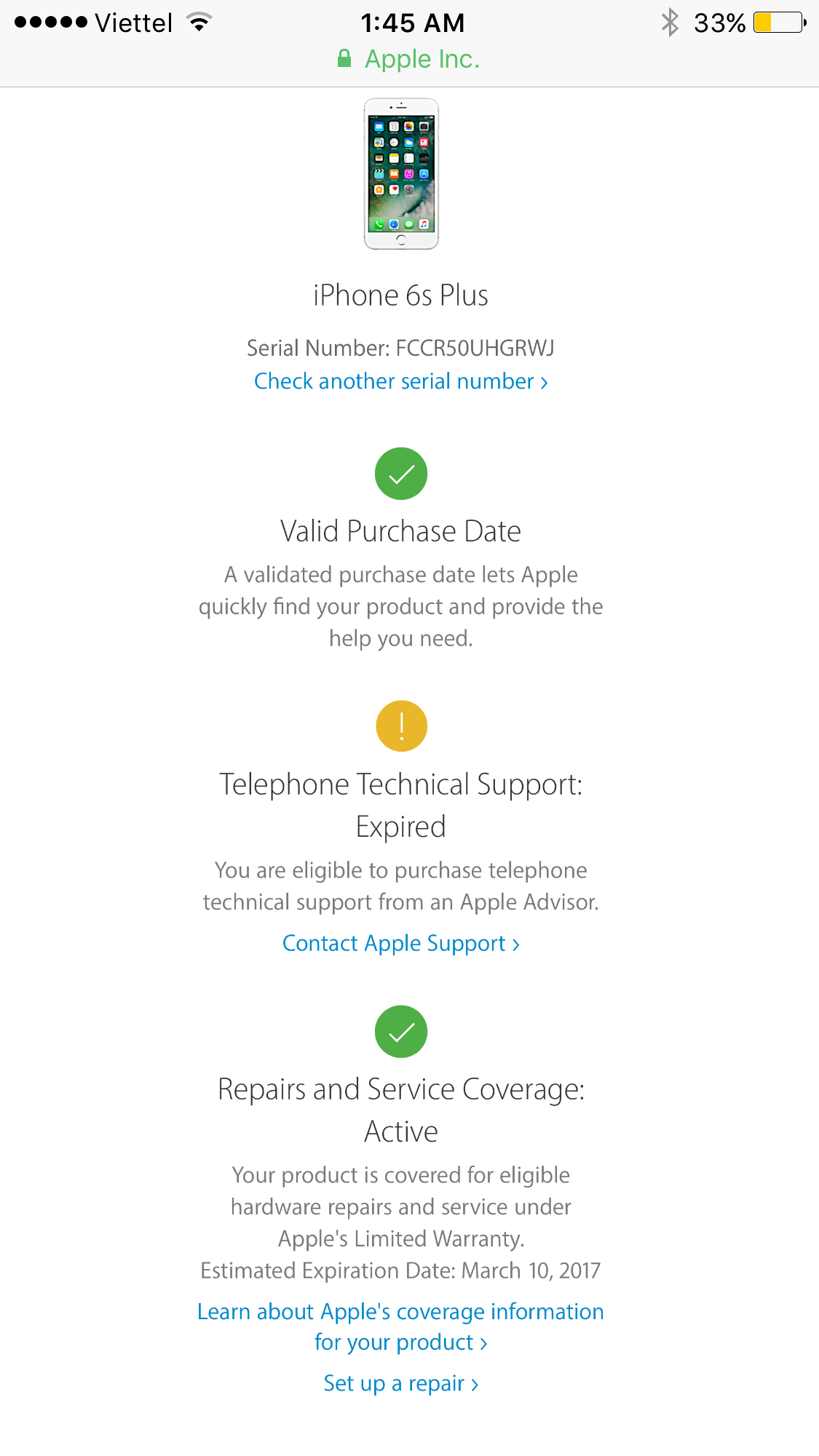The height and width of the screenshot is (1456, 819).
Task: Tap the battery indicator icon
Action: coord(780,23)
